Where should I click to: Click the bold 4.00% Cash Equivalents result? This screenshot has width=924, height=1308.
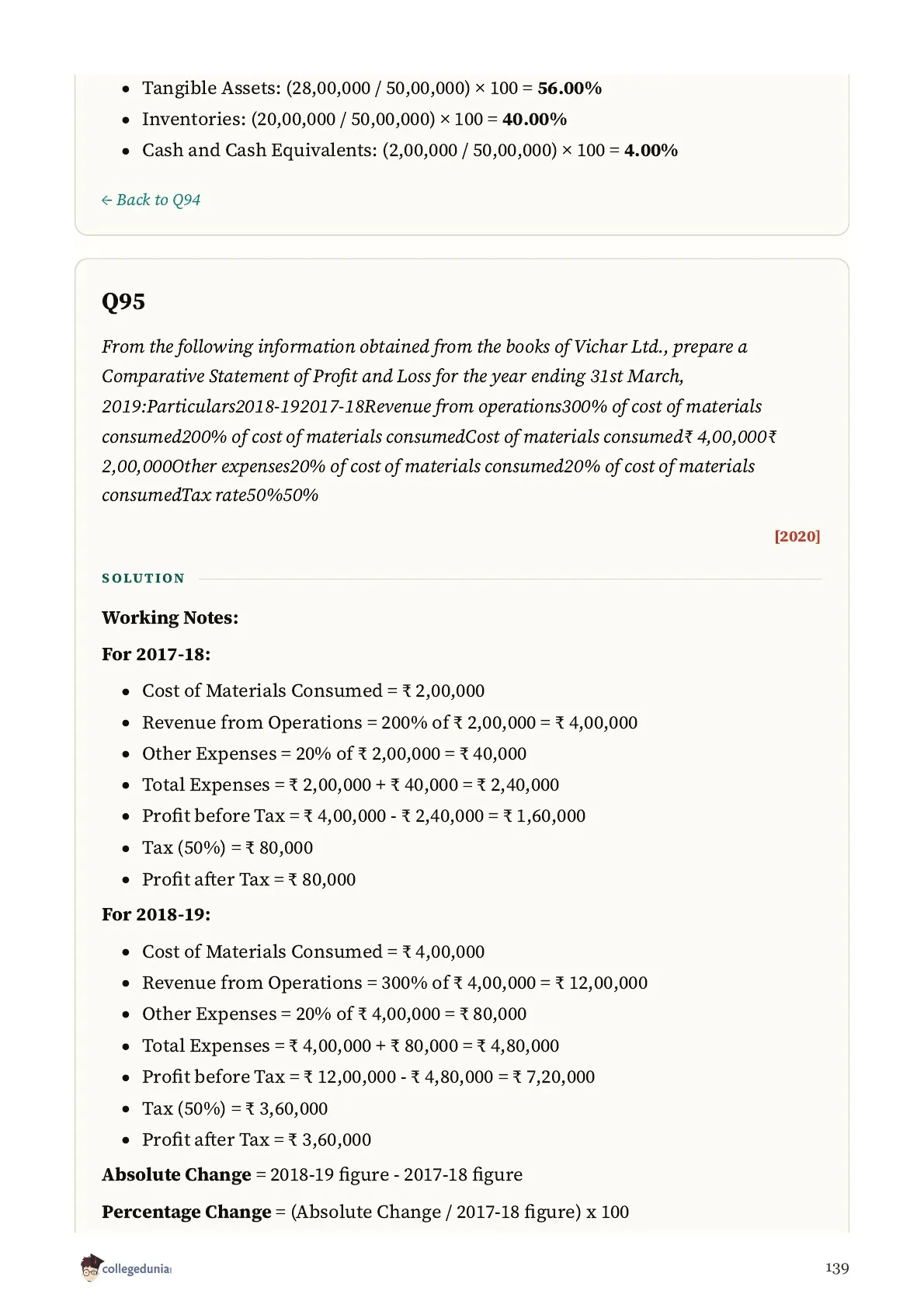pos(651,151)
